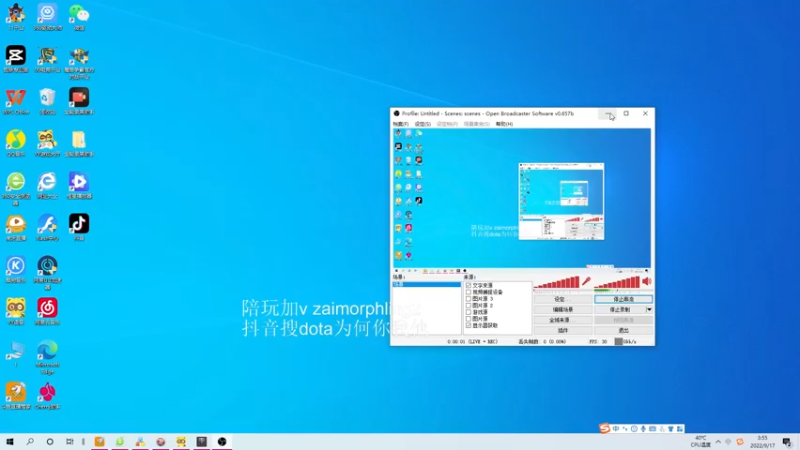Toggle the 图片源 2 source checkbox

point(468,305)
